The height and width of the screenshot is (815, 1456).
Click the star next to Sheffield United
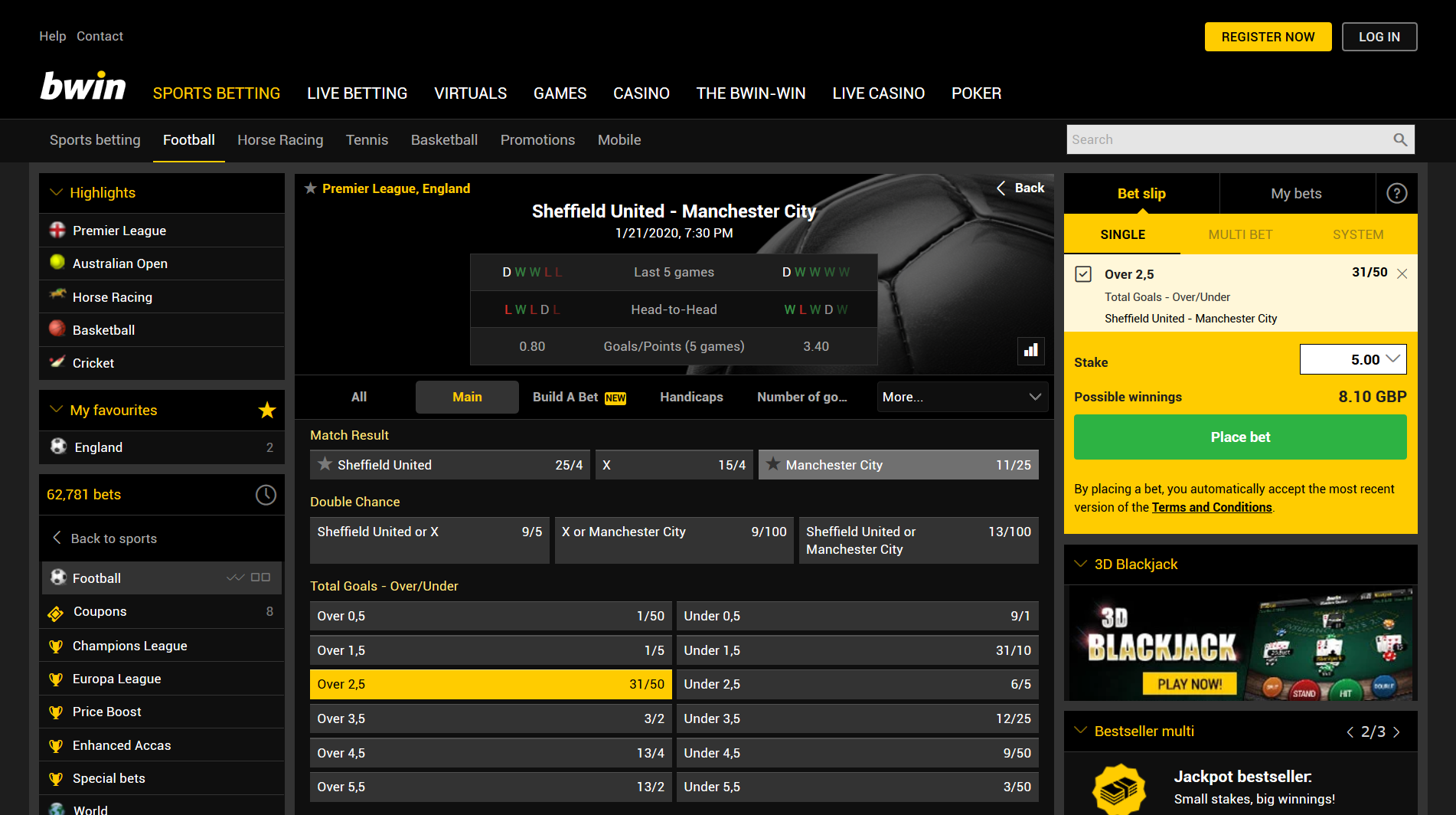[x=325, y=464]
